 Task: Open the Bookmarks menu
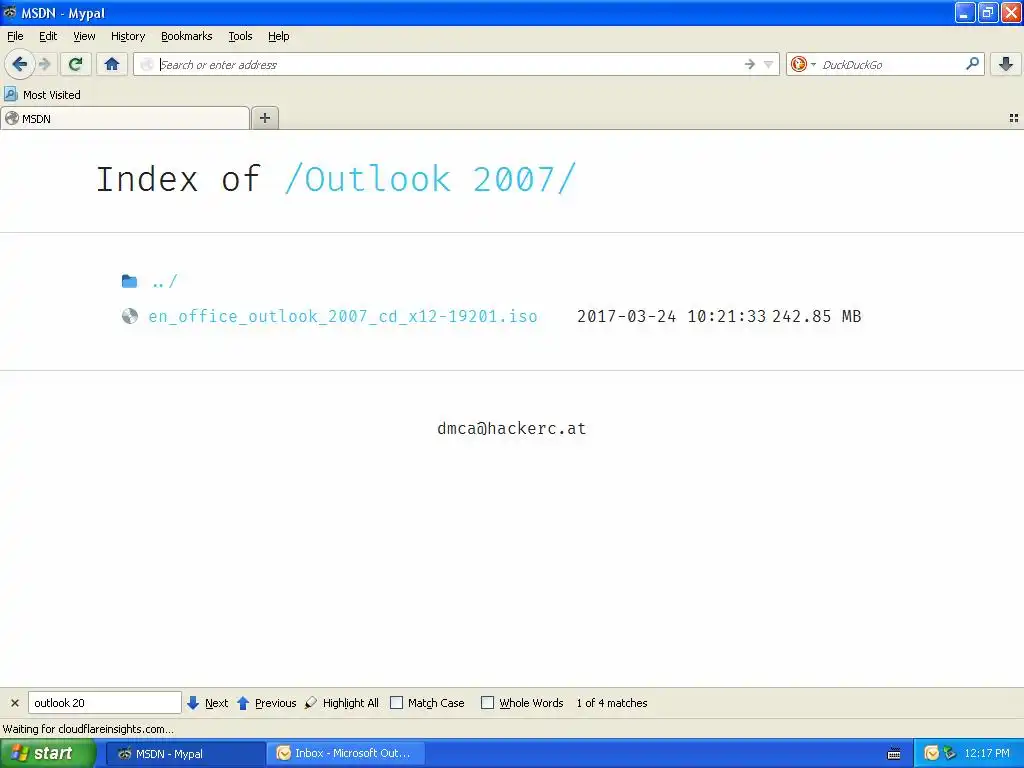point(187,36)
